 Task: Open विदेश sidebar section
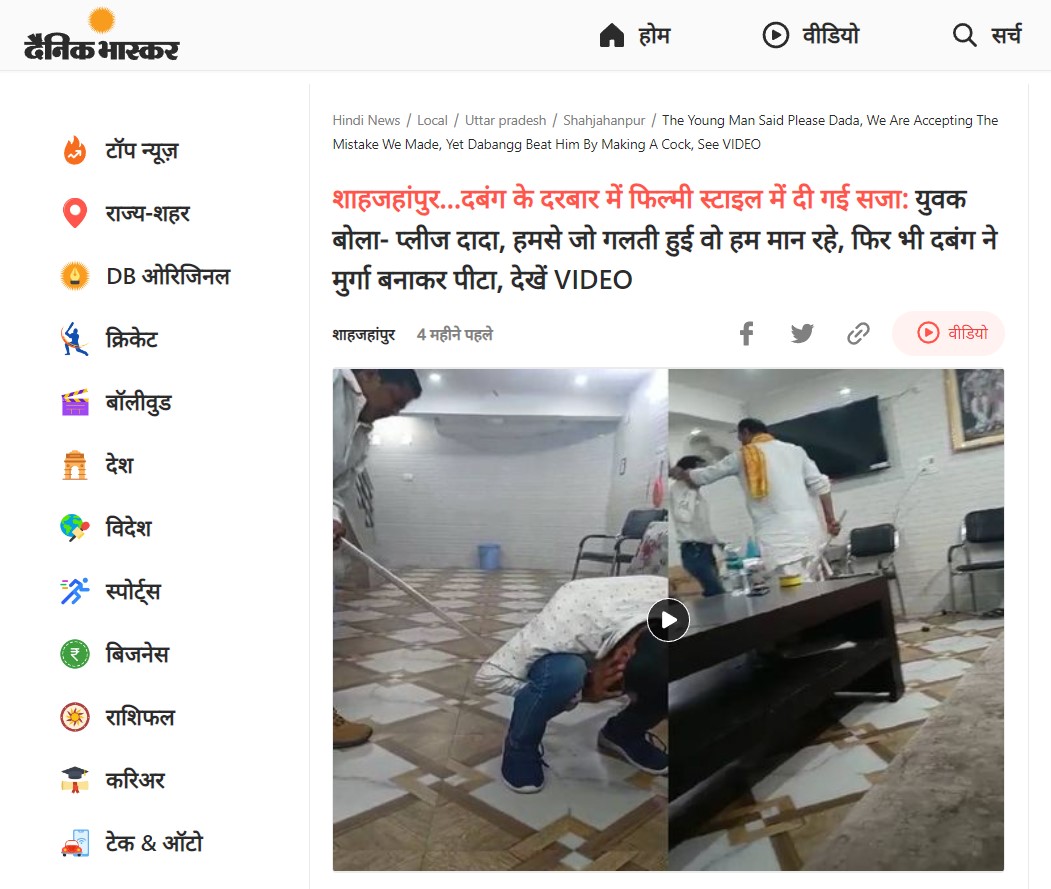point(129,528)
